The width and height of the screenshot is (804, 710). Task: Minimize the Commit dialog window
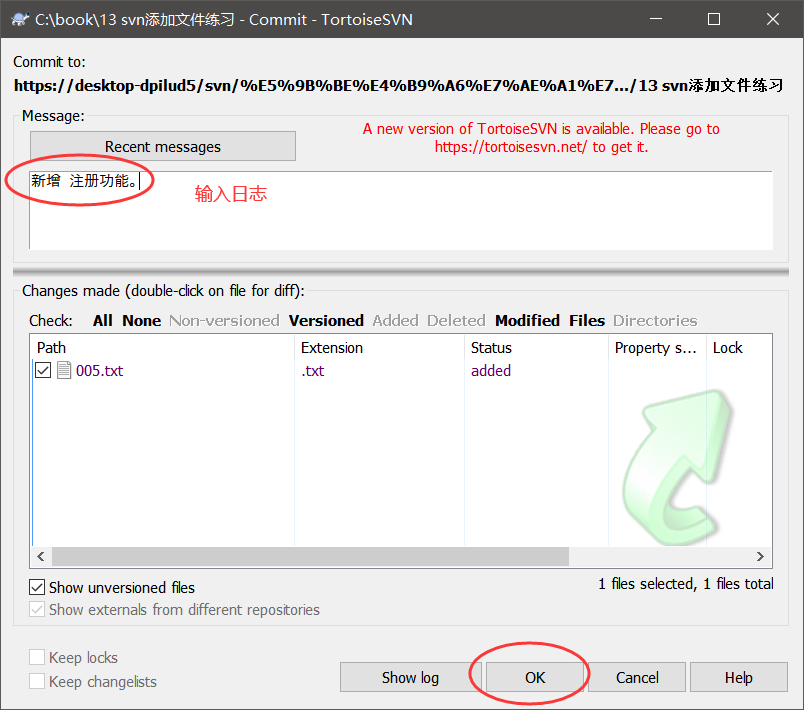[x=656, y=19]
